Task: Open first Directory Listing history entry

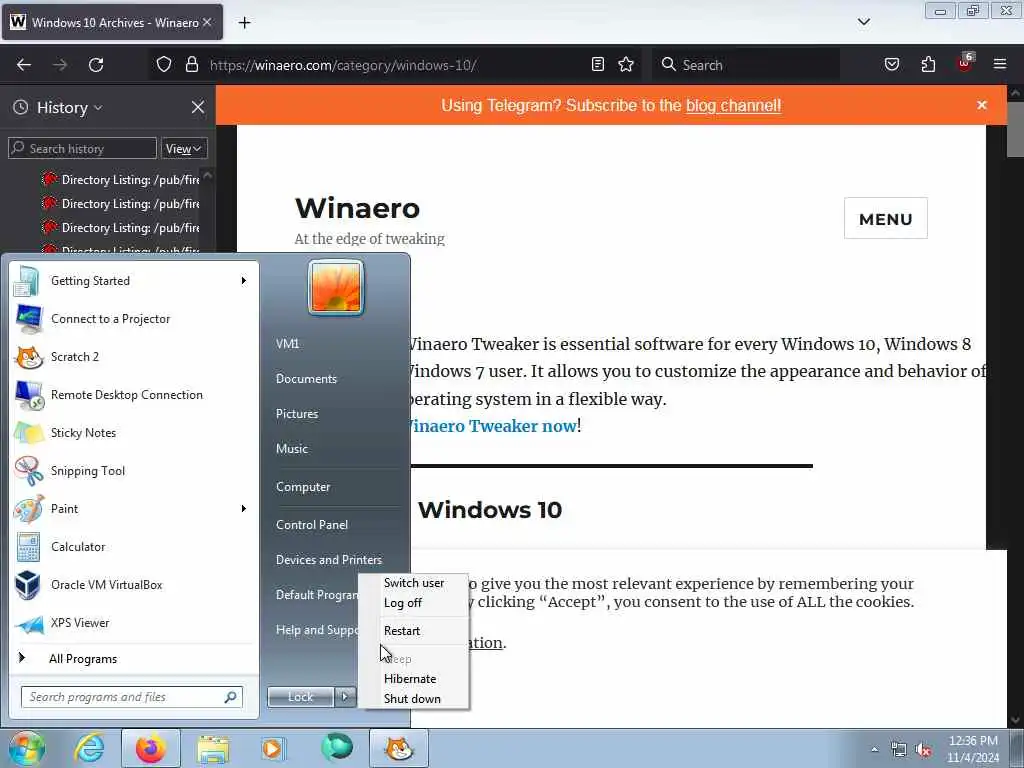Action: point(120,180)
